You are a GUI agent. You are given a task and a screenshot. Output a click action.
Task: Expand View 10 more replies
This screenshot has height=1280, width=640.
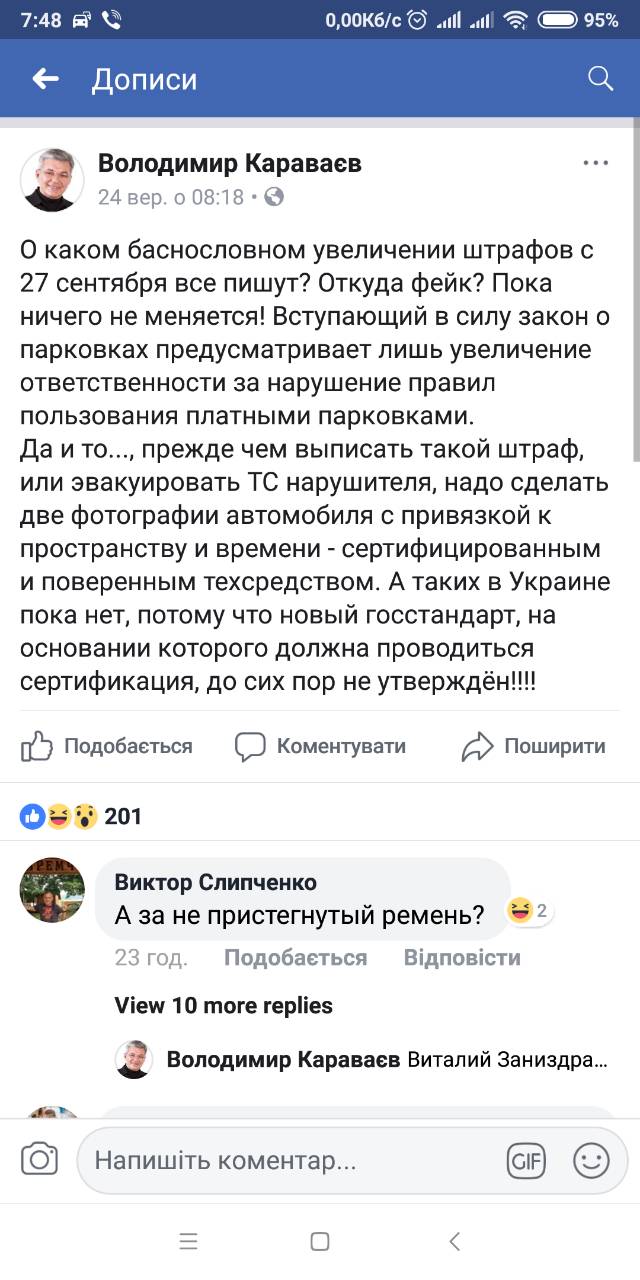pos(223,1006)
